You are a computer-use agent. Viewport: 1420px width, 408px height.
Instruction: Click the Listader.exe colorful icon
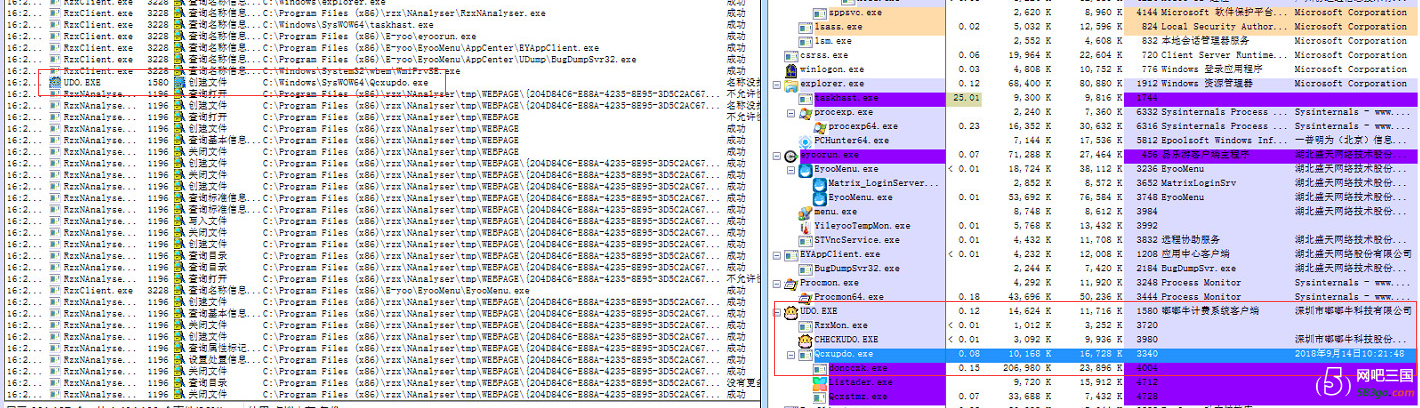819,382
